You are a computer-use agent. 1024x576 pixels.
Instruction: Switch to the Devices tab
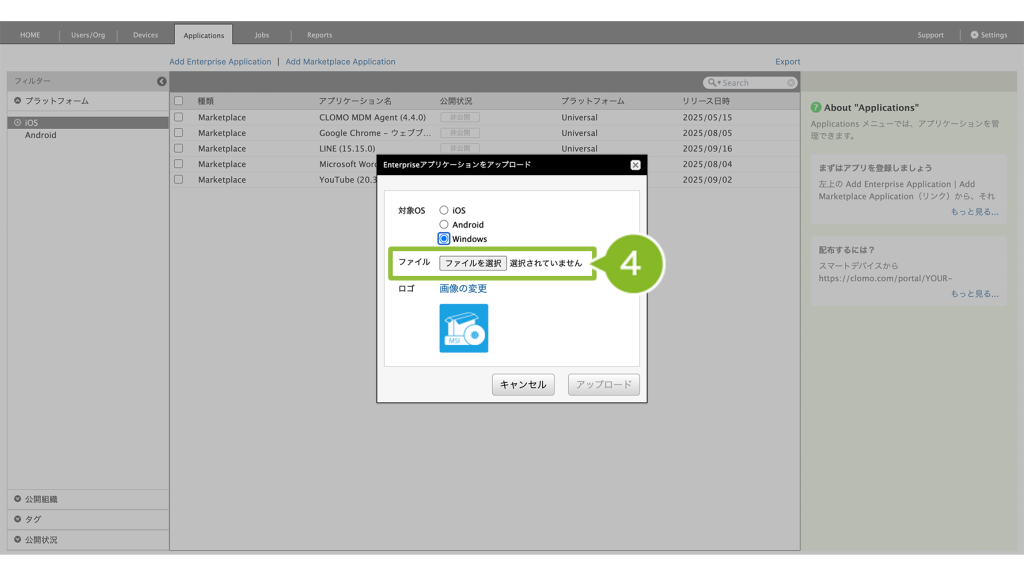145,35
